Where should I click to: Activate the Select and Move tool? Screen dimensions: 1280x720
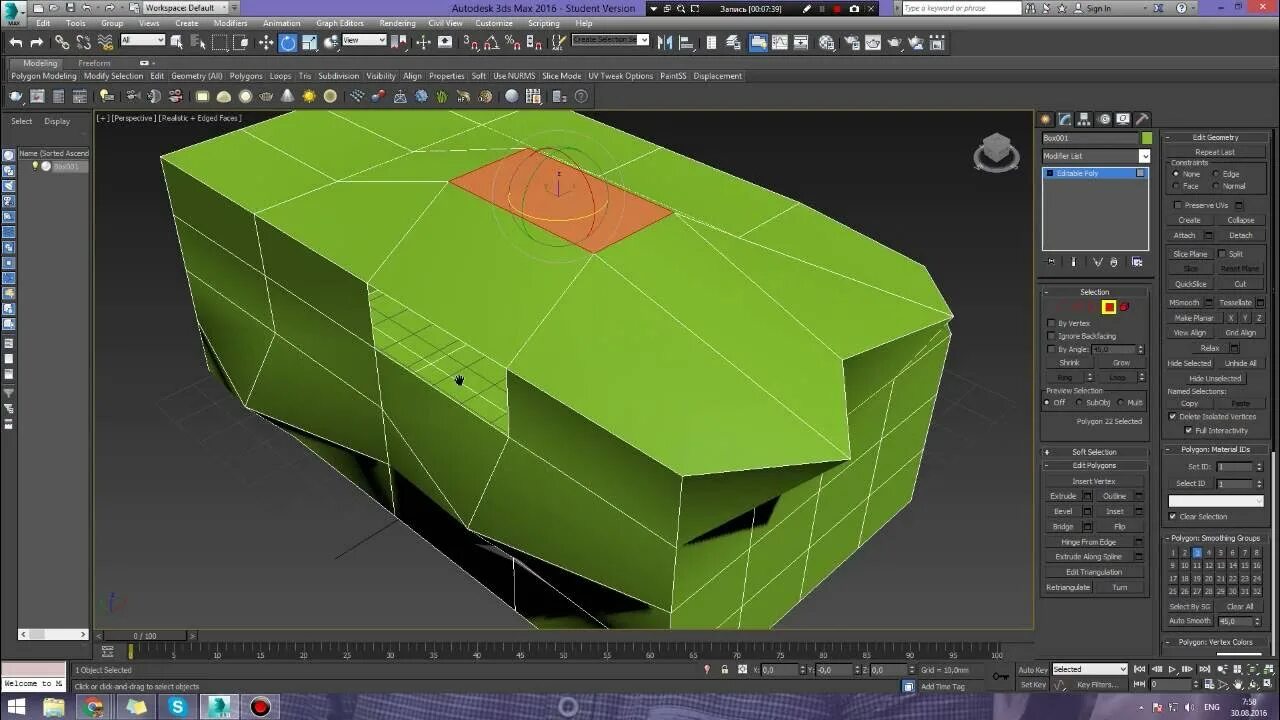(266, 42)
